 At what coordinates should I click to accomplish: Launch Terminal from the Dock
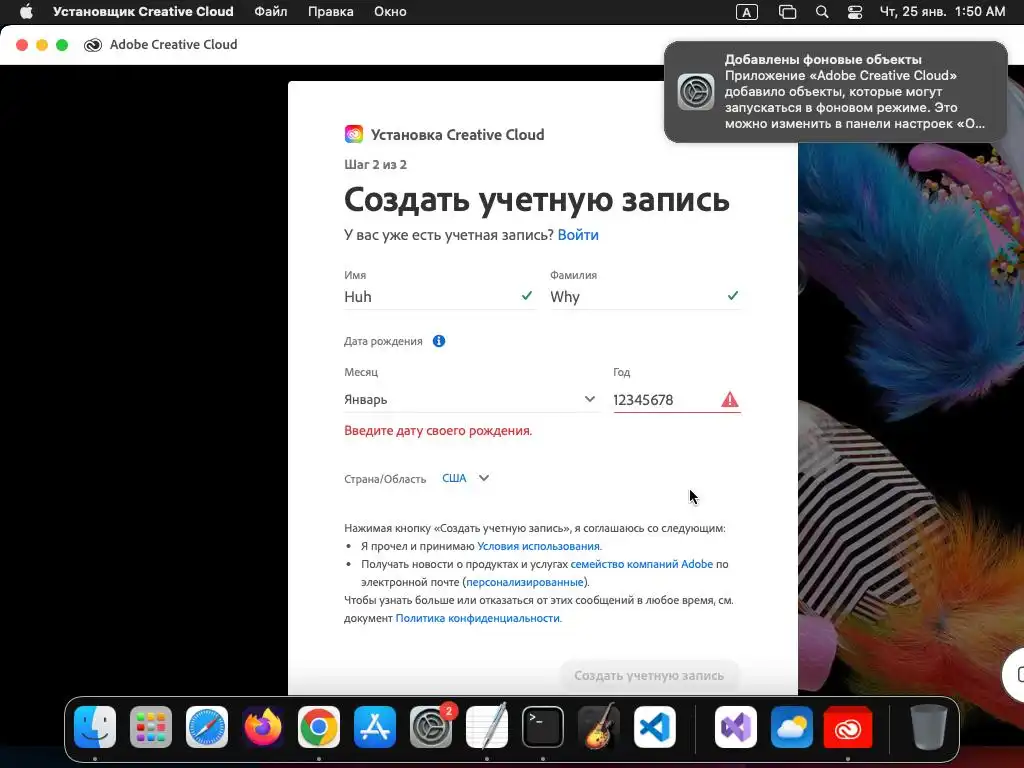(x=543, y=727)
